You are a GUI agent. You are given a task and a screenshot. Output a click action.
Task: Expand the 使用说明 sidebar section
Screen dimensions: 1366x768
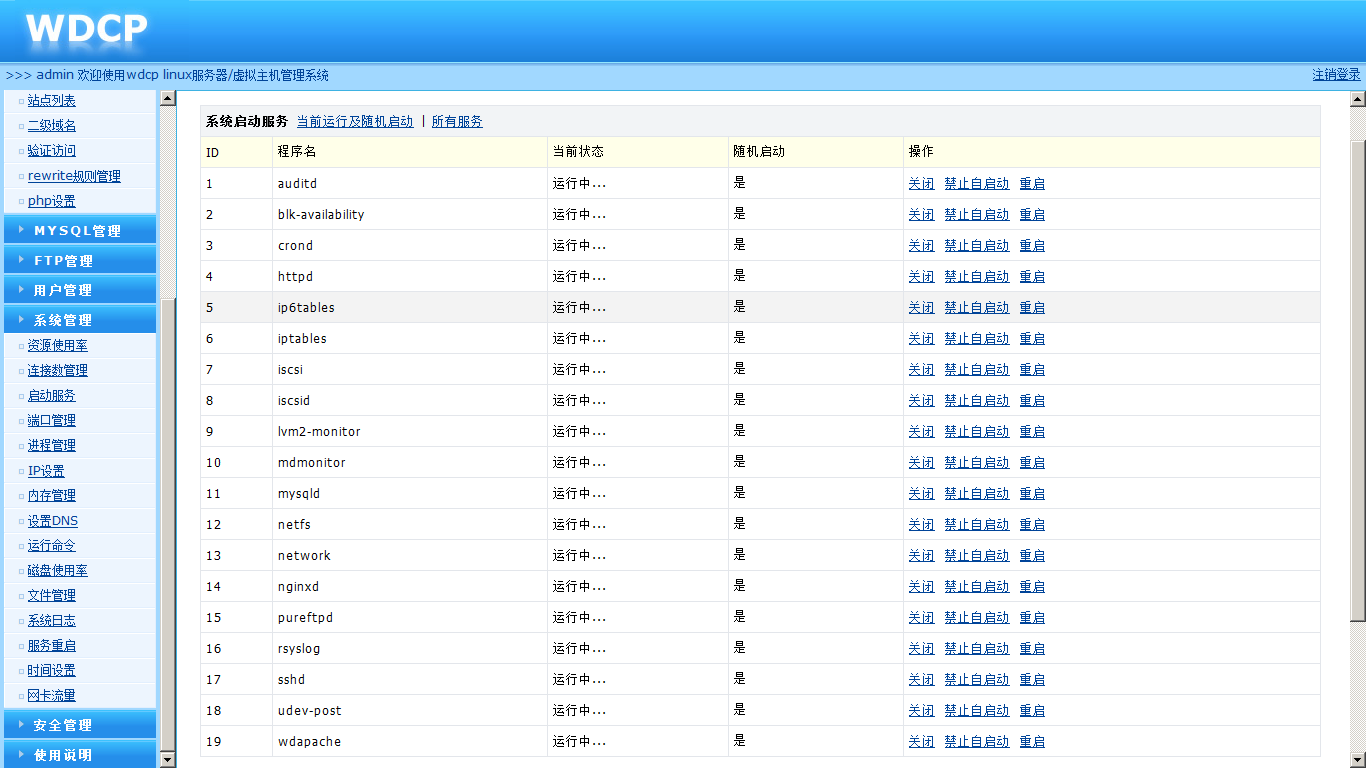coord(78,755)
